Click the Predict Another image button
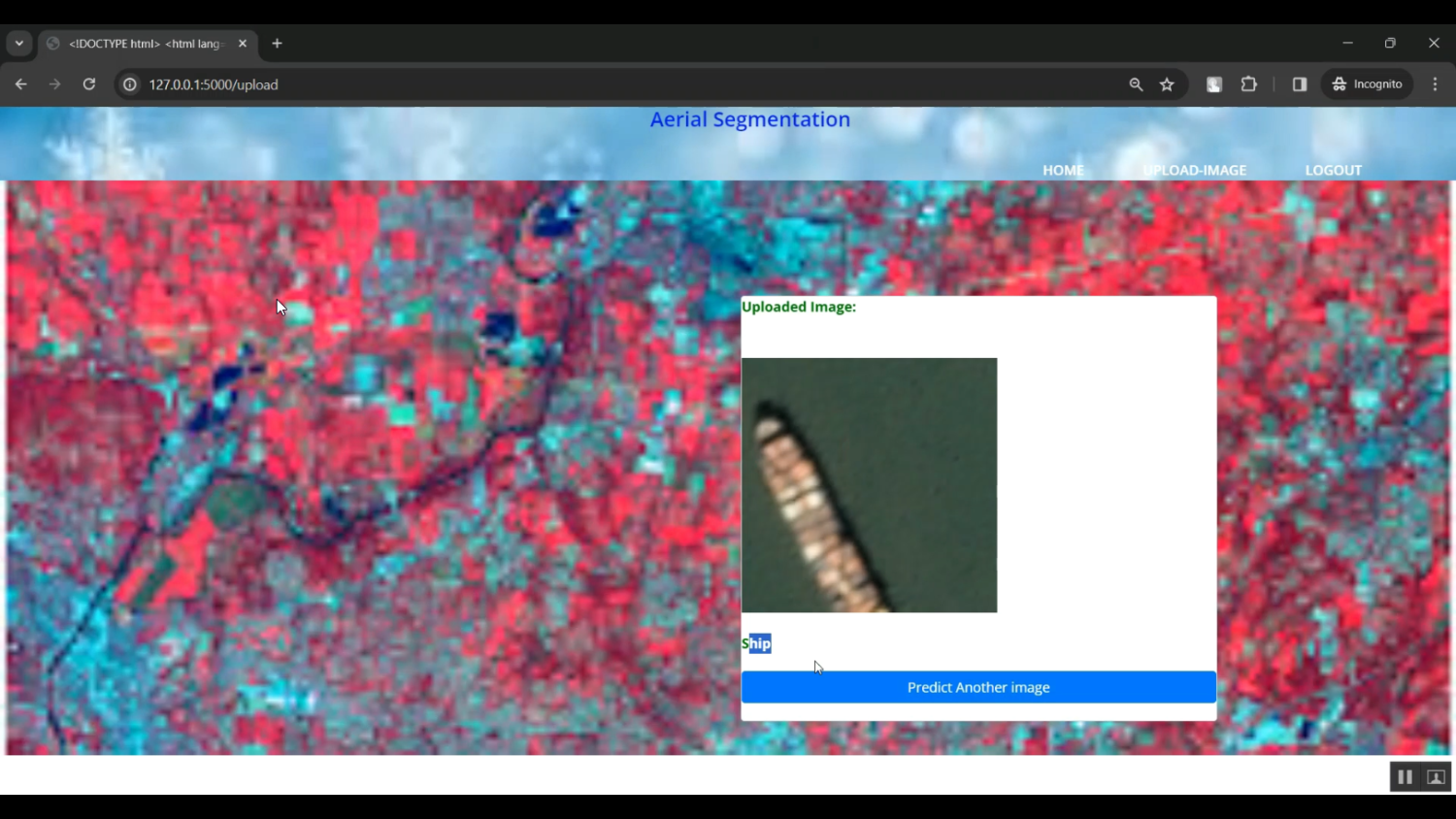The width and height of the screenshot is (1456, 819). 978,687
